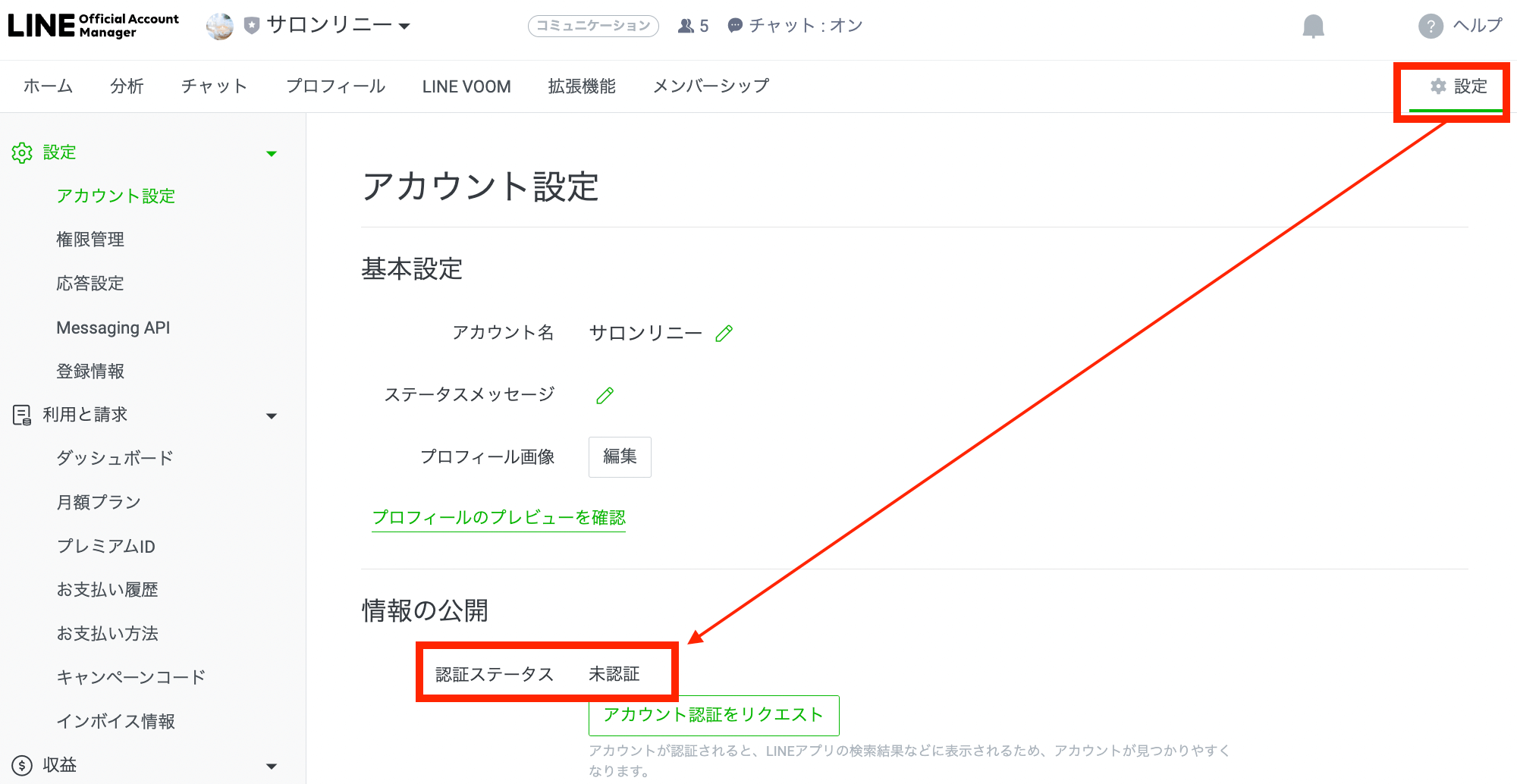Click the chat status bubble icon
The width and height of the screenshot is (1517, 784).
735,27
